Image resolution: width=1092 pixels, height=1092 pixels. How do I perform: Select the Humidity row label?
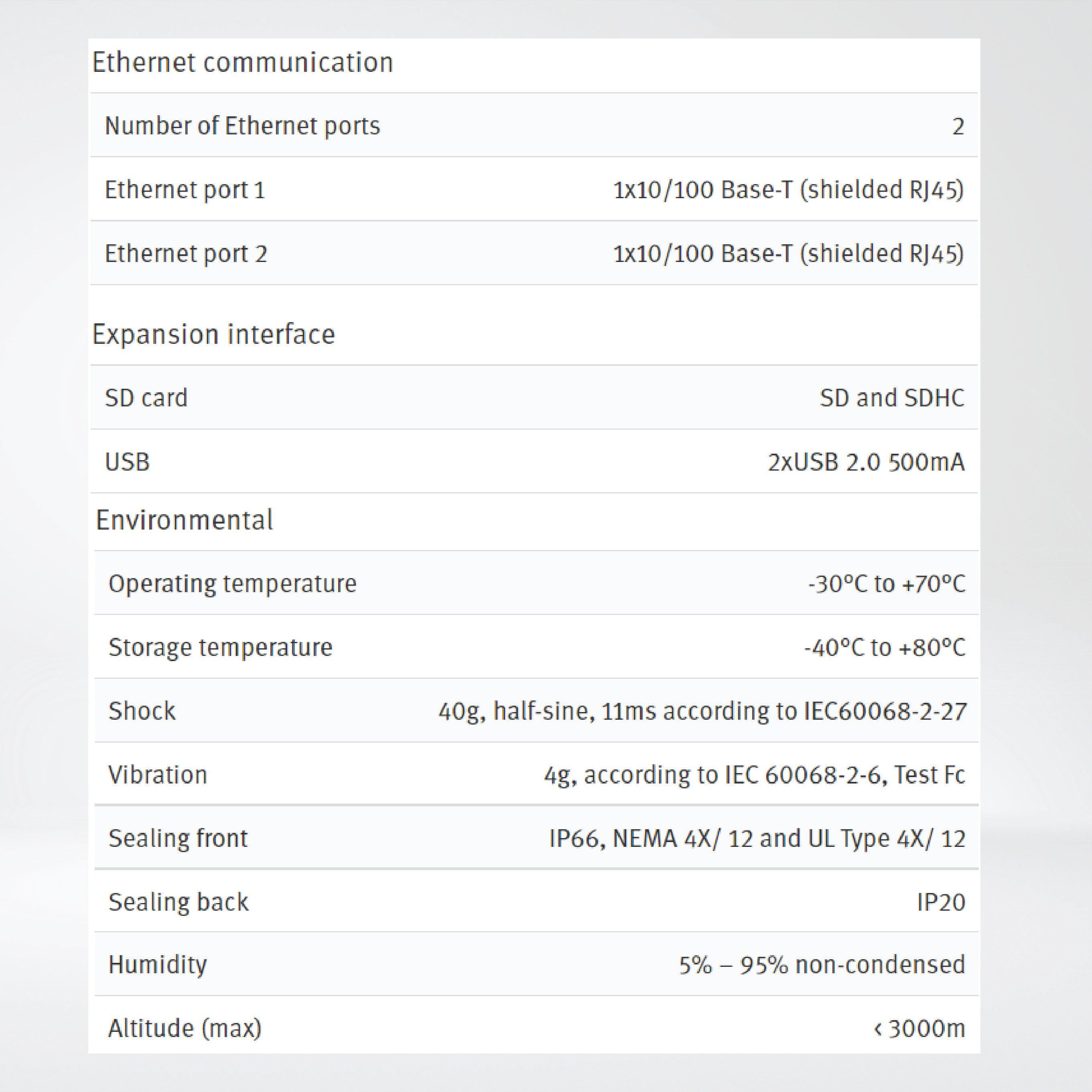pos(158,965)
